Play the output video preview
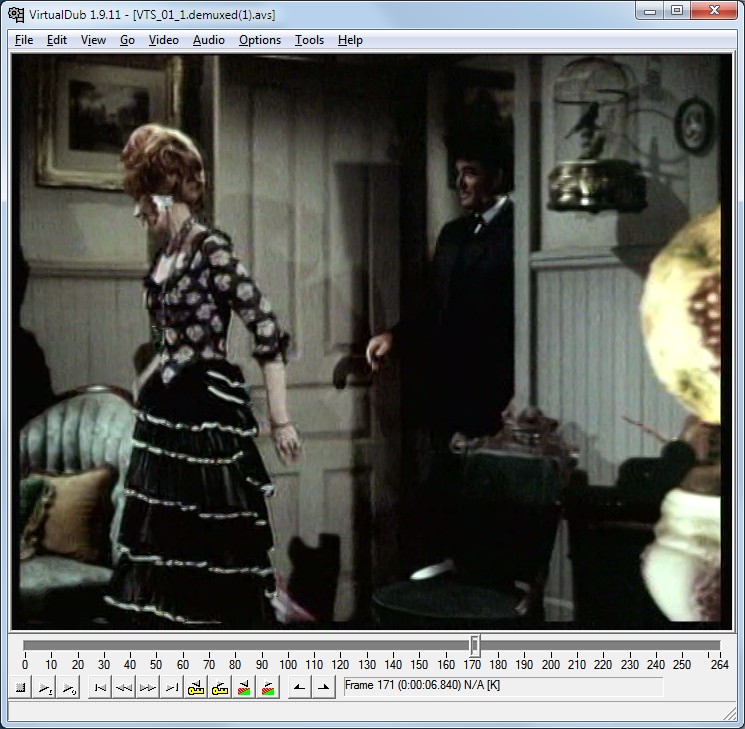745x729 pixels. [68, 687]
